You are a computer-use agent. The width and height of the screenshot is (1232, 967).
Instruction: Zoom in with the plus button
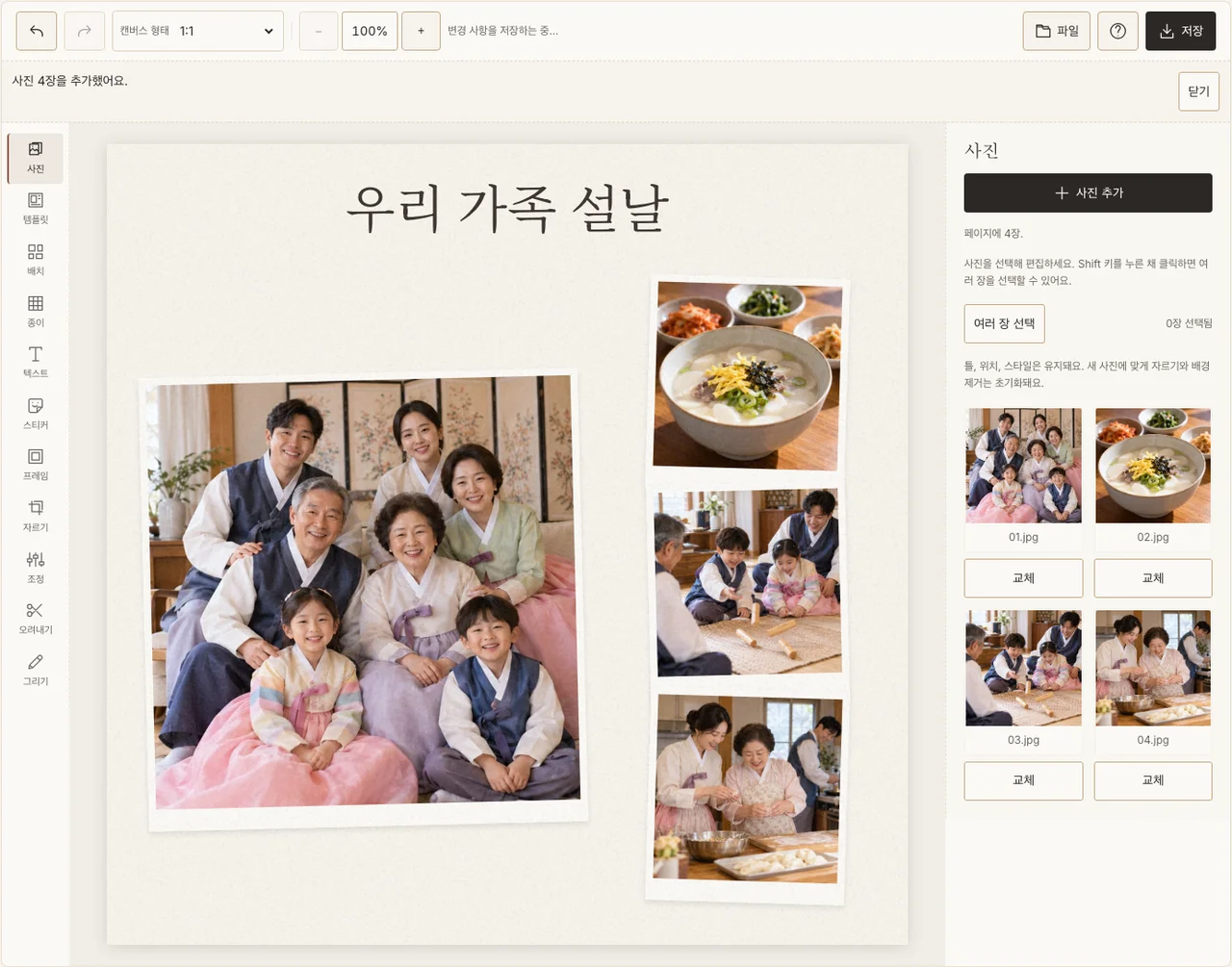coord(421,31)
